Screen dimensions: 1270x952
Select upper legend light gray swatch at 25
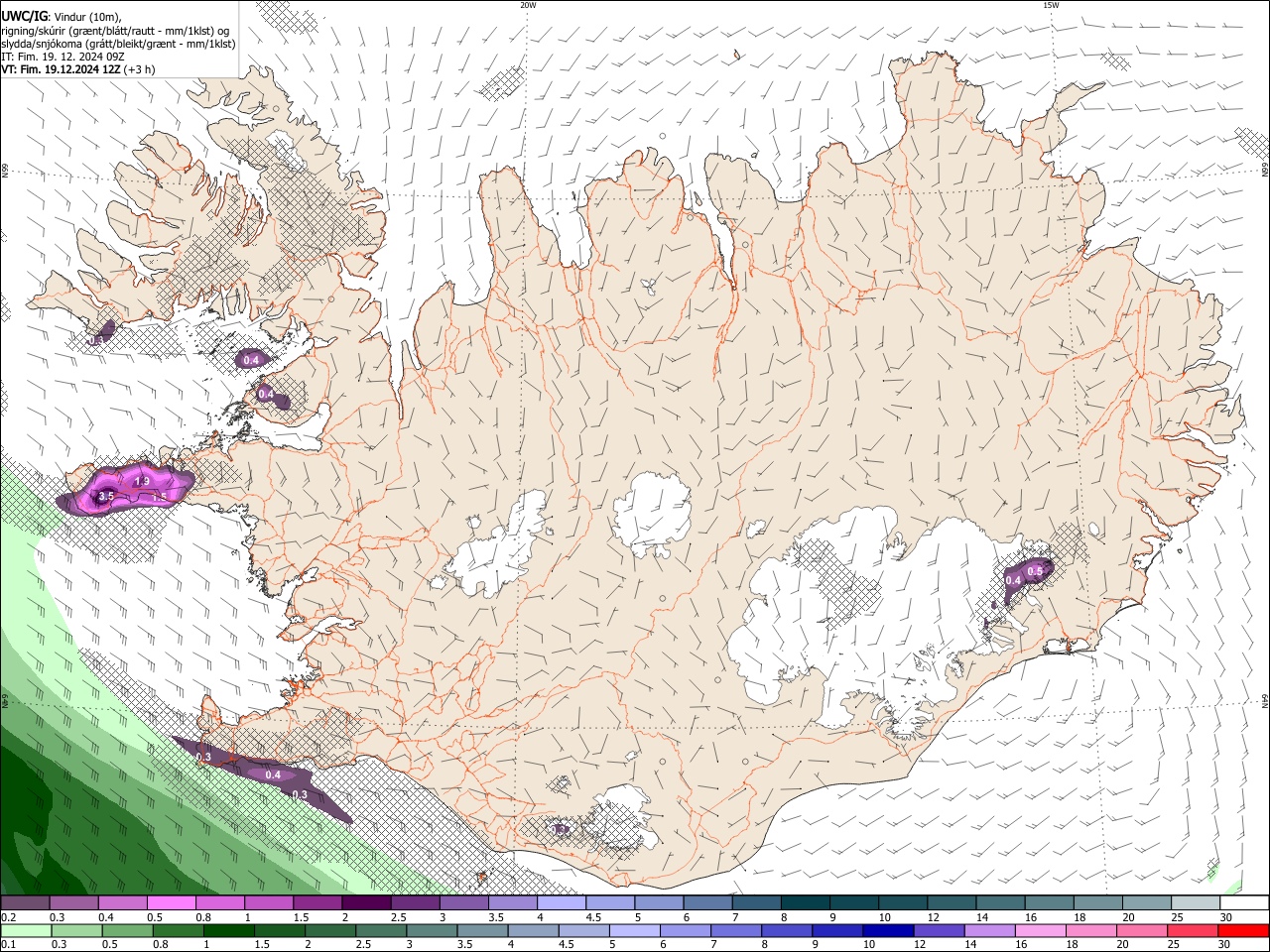1196,902
